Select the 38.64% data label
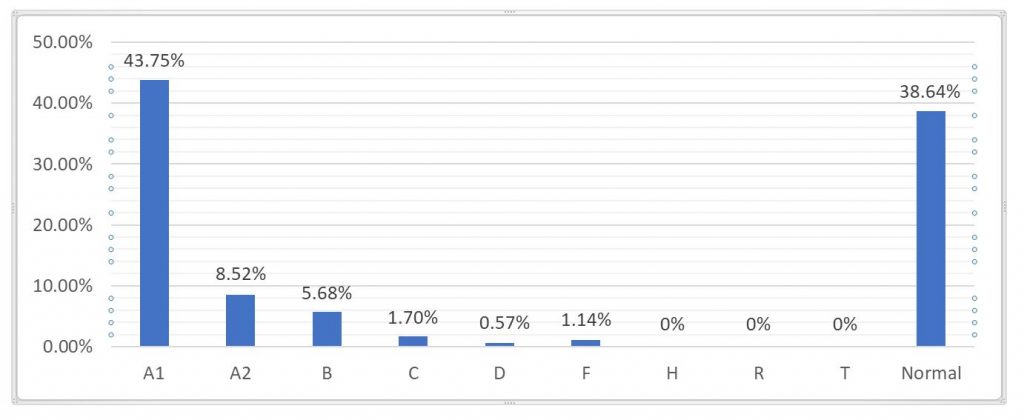The width and height of the screenshot is (1024, 420). point(930,91)
